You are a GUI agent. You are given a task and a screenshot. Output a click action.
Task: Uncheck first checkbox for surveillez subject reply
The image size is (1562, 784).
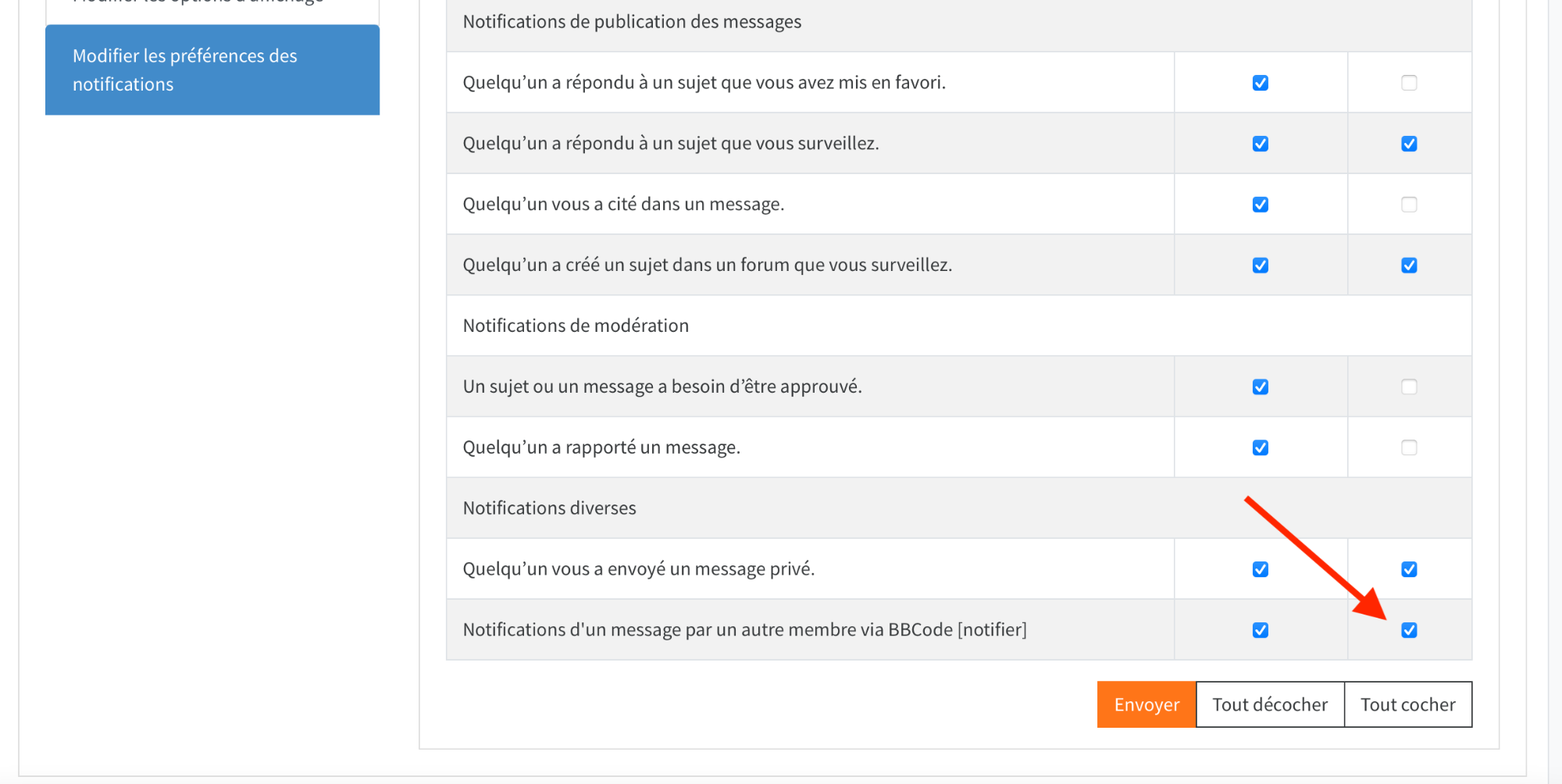[1260, 144]
